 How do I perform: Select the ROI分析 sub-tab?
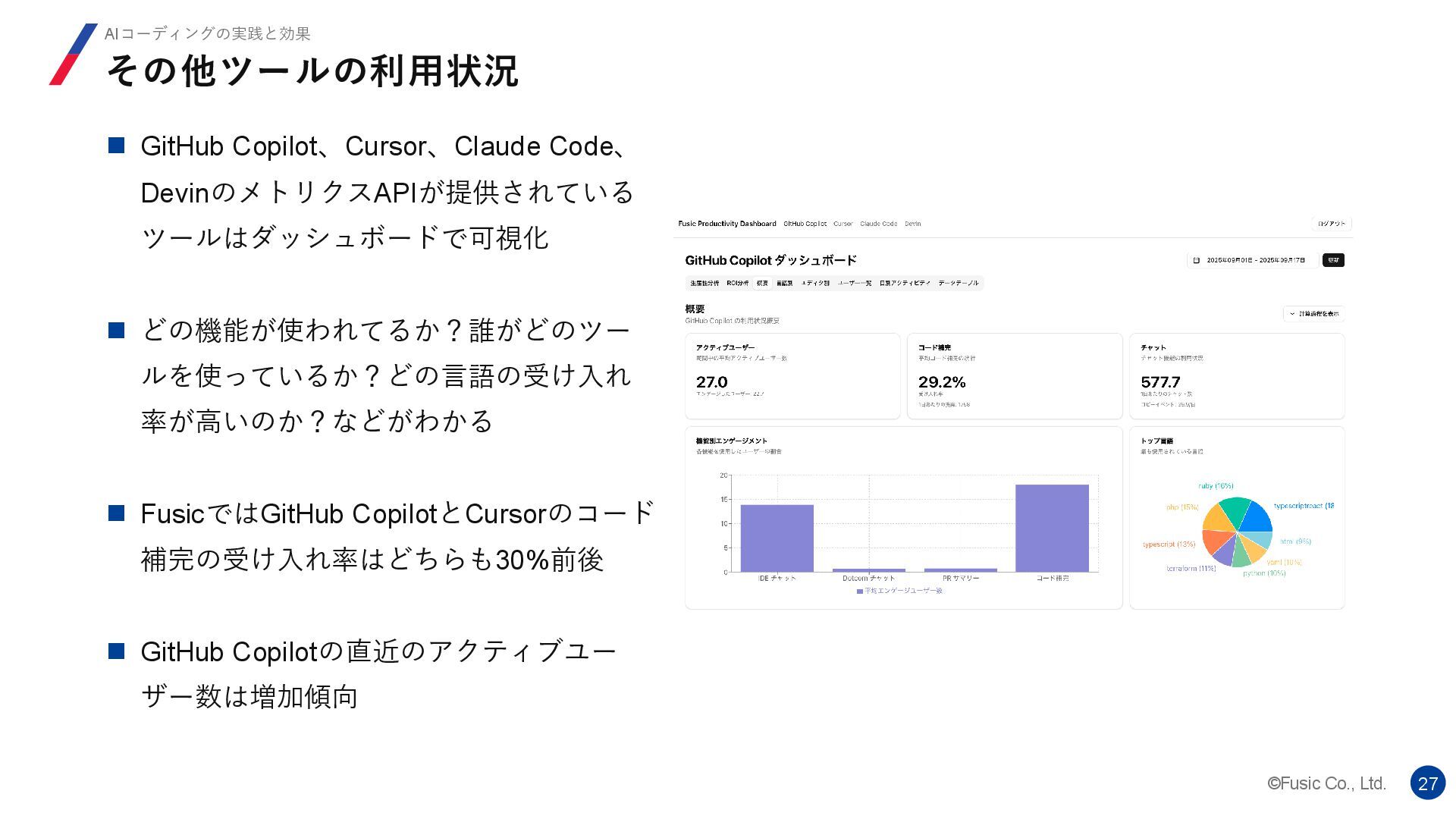[x=737, y=283]
